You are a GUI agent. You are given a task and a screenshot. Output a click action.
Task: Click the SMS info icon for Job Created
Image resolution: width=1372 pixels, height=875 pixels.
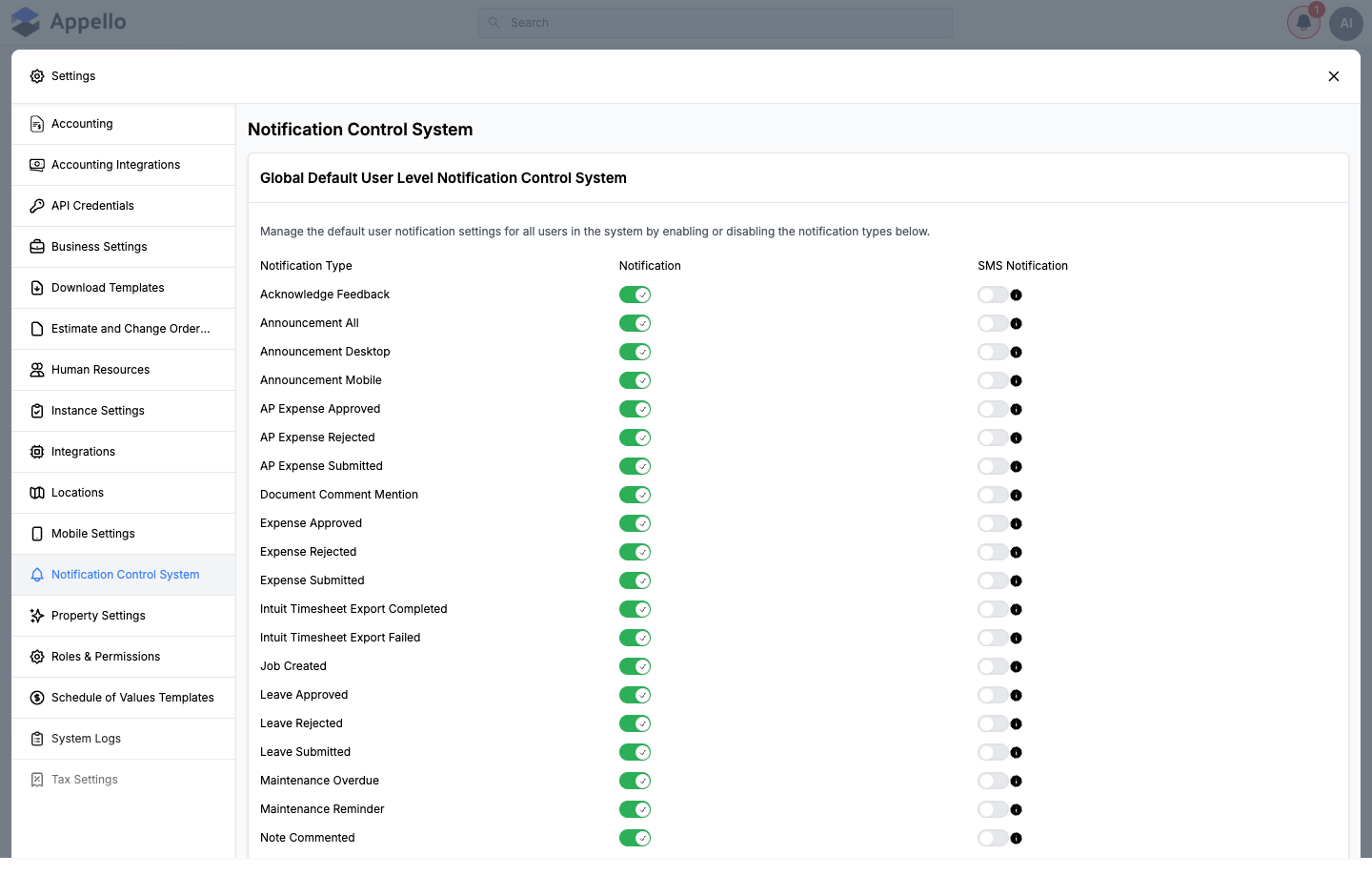point(1016,667)
